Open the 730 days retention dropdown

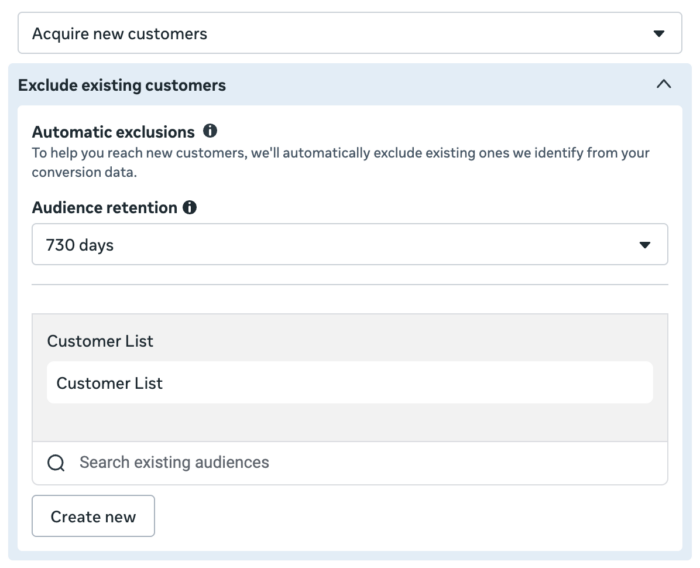(x=350, y=244)
